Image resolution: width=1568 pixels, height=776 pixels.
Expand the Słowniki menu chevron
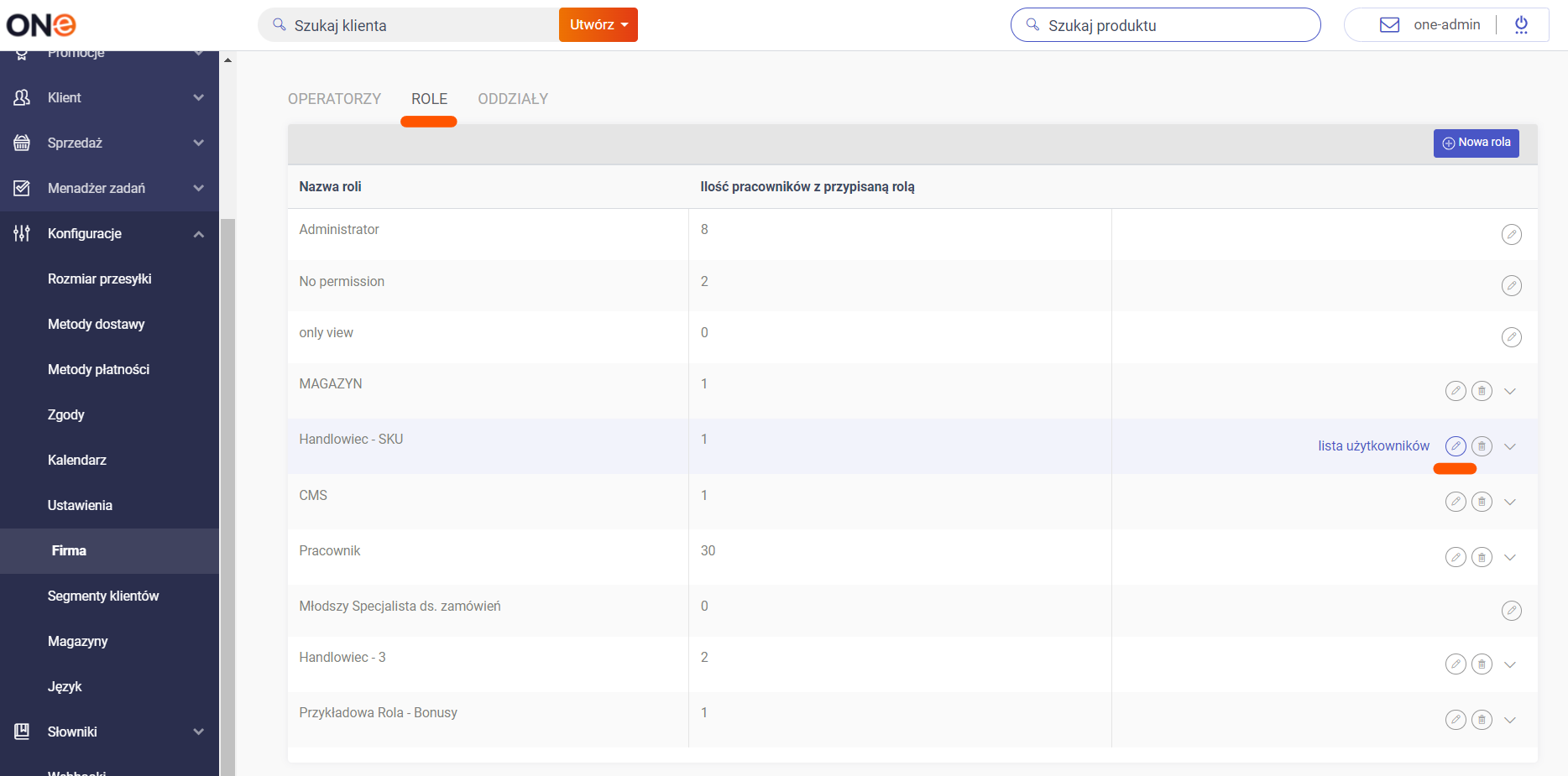pos(199,732)
